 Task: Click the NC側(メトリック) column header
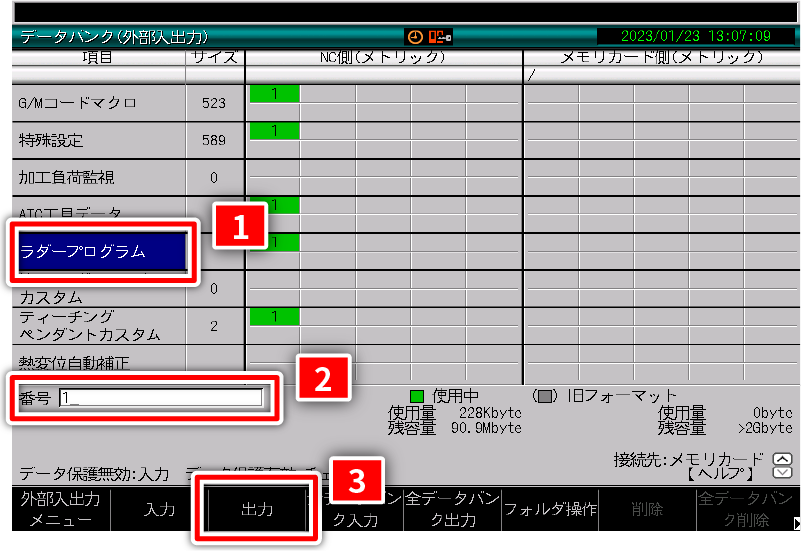tap(383, 57)
